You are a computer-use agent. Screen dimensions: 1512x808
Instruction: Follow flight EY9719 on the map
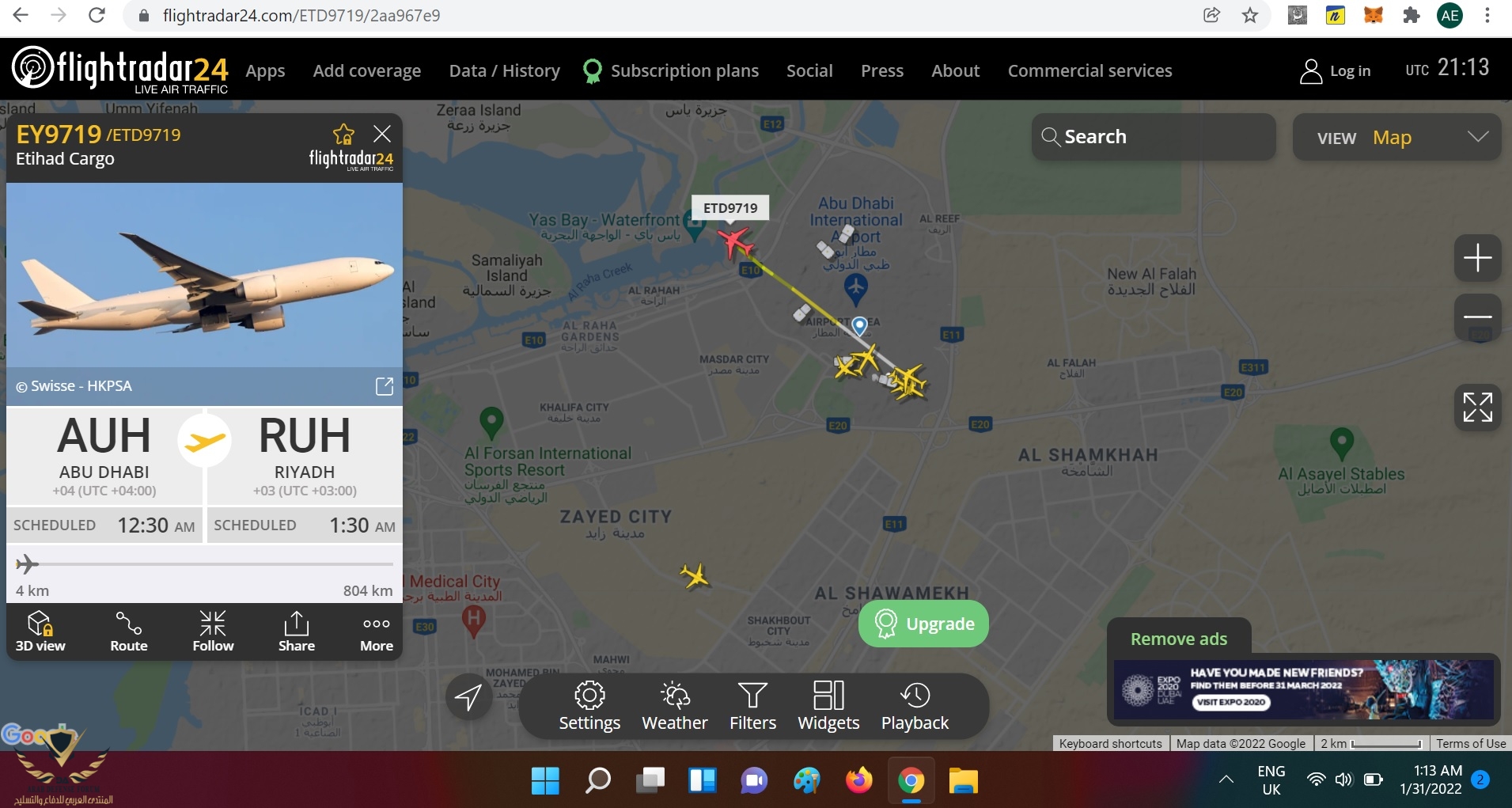(213, 632)
